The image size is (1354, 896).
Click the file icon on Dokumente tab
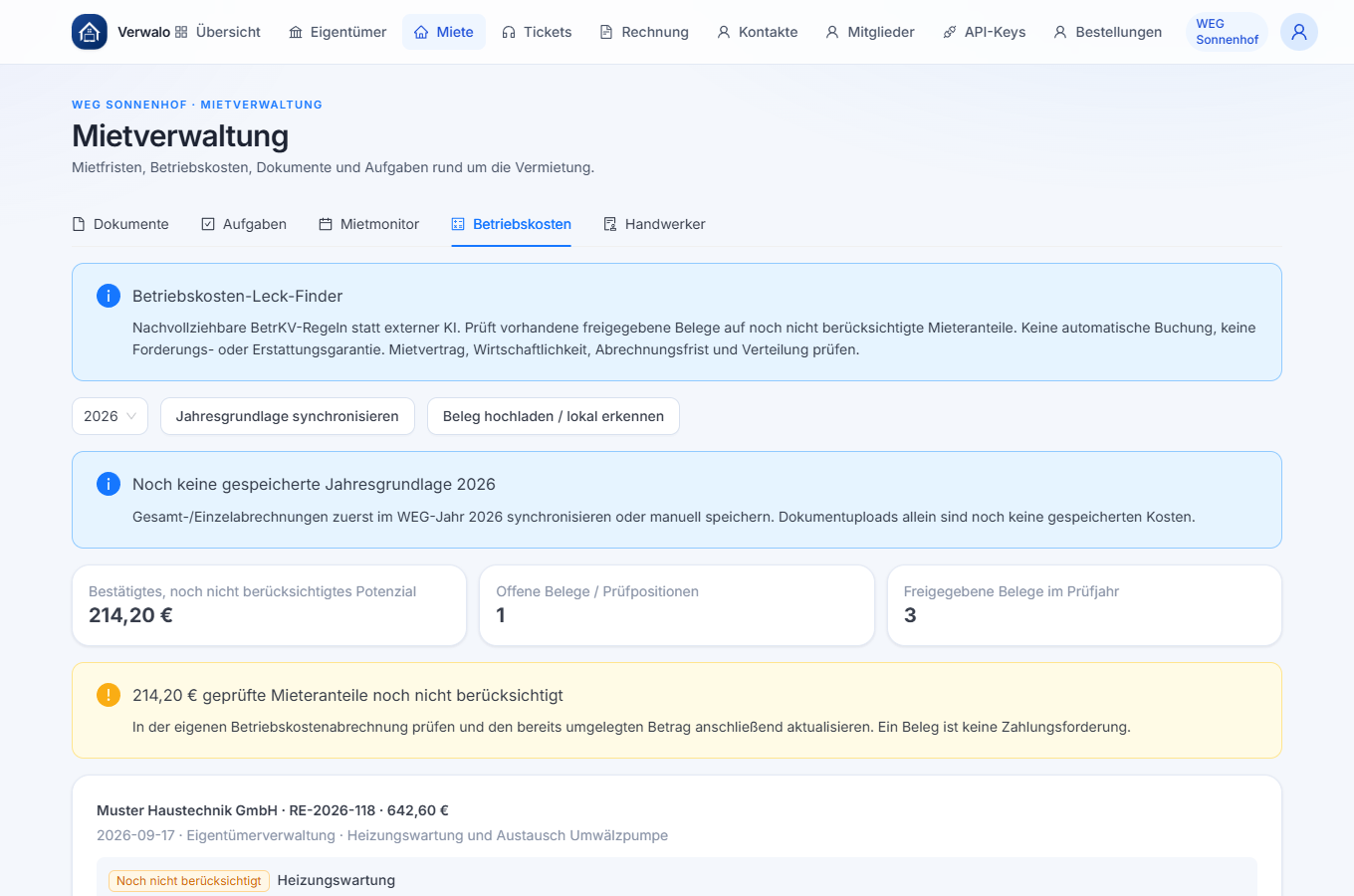(79, 224)
